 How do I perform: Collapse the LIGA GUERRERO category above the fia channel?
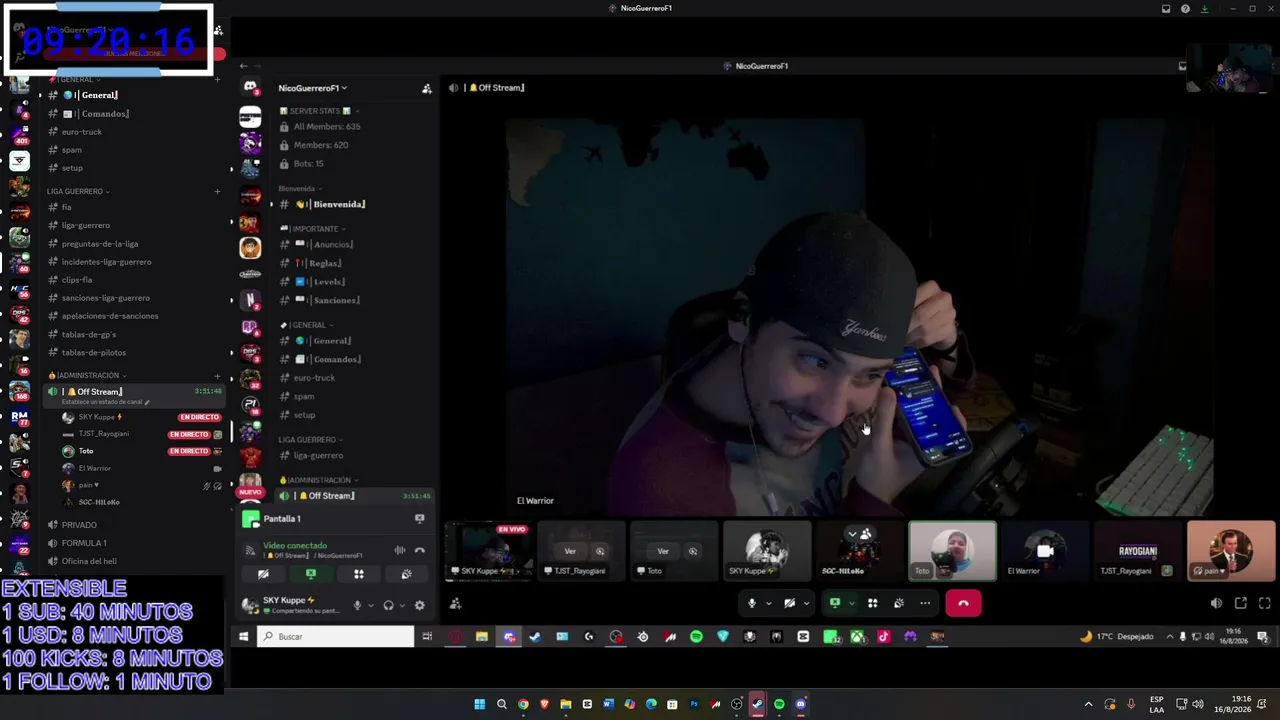[78, 191]
